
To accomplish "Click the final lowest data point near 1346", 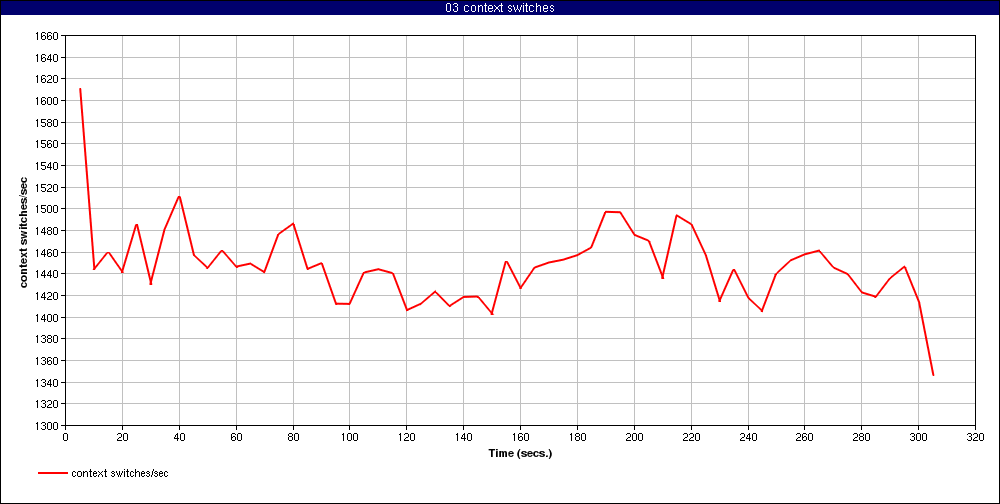I will tap(932, 375).
